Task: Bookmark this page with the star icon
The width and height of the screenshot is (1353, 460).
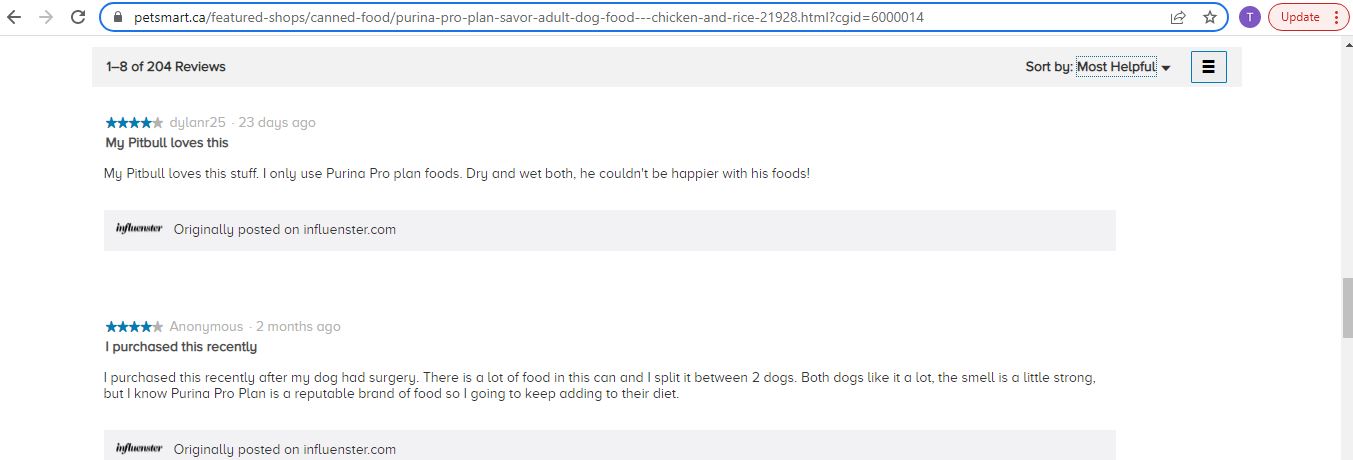Action: tap(1209, 17)
